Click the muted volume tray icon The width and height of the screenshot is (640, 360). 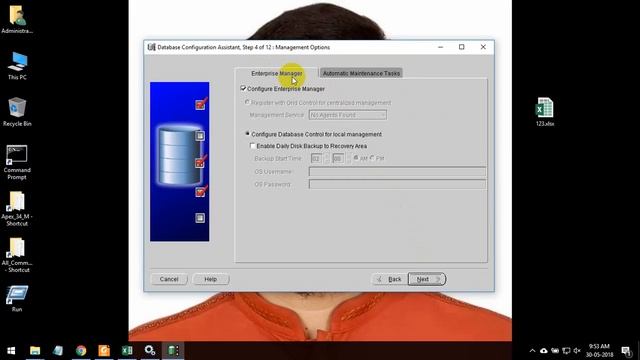point(577,351)
